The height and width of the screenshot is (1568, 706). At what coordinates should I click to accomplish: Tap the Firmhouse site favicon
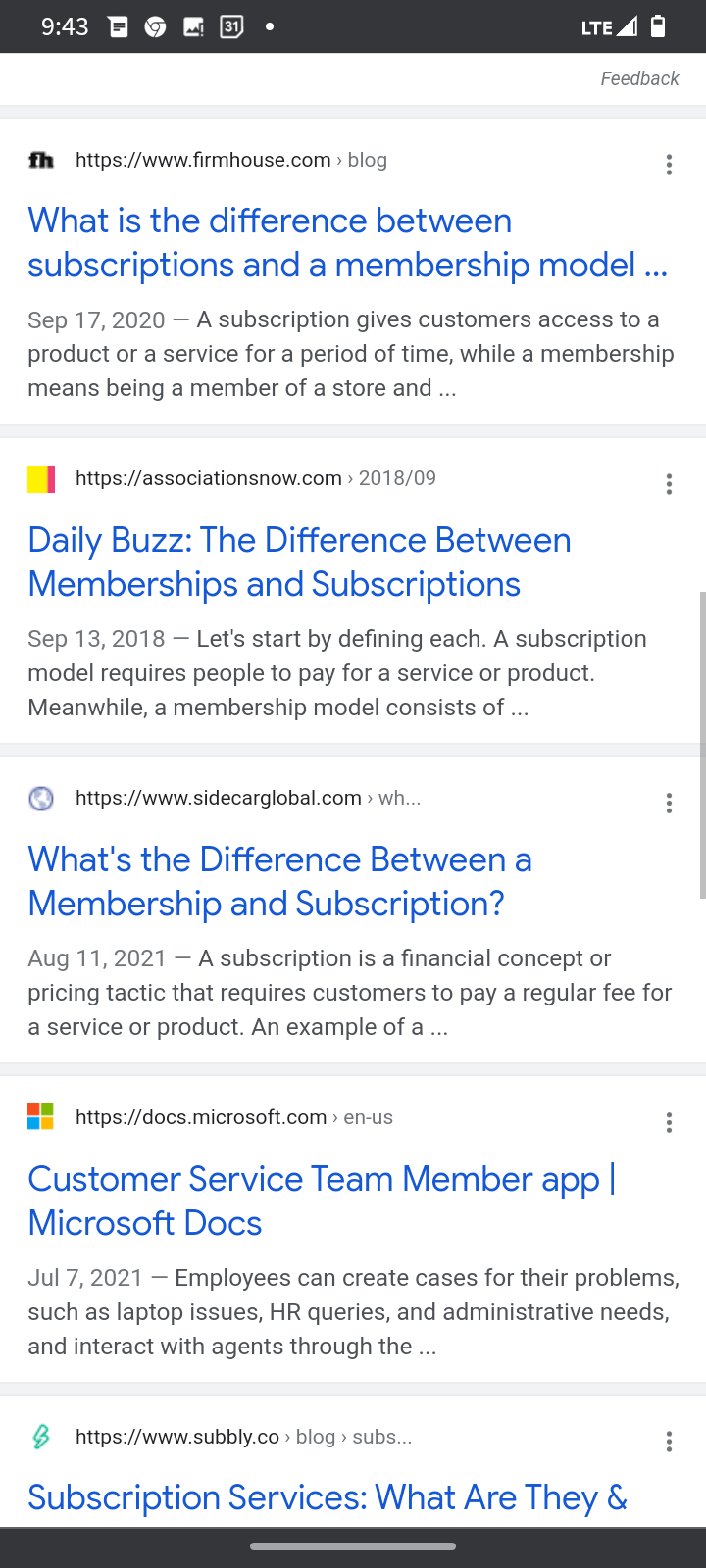[x=41, y=160]
